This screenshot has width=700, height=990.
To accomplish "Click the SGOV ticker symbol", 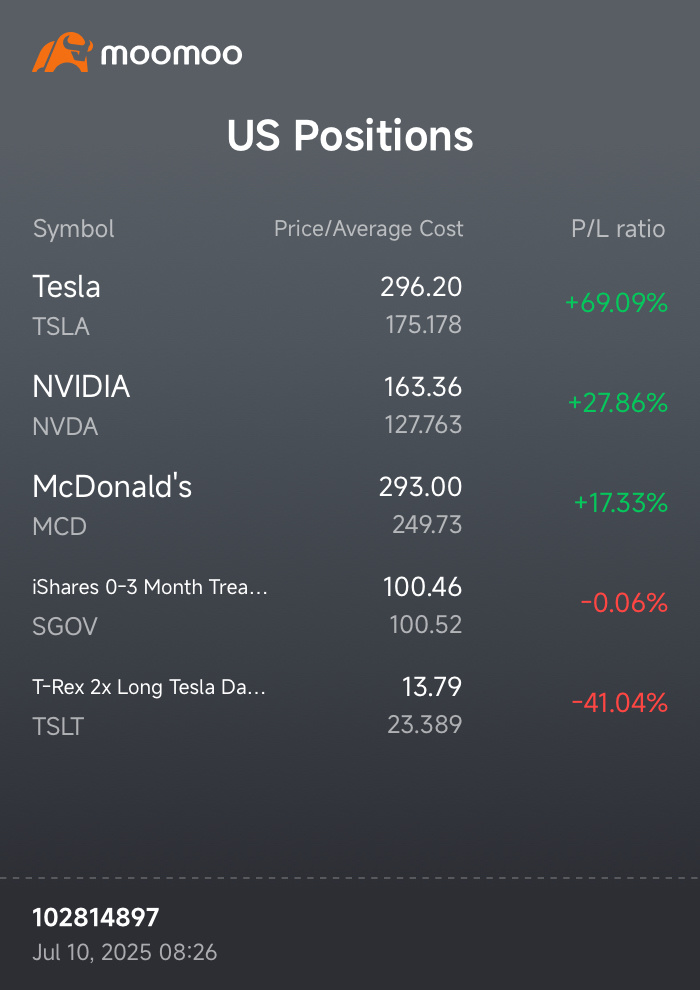I will coord(65,626).
